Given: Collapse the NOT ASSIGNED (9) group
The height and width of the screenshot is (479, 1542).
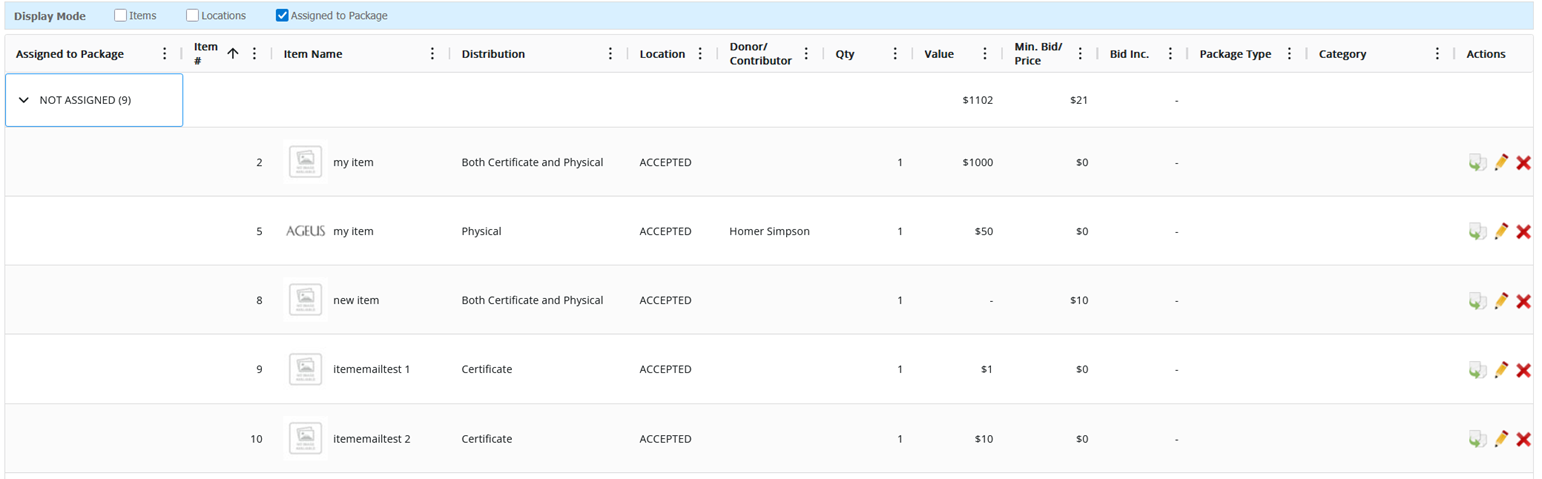Looking at the screenshot, I should tap(24, 100).
